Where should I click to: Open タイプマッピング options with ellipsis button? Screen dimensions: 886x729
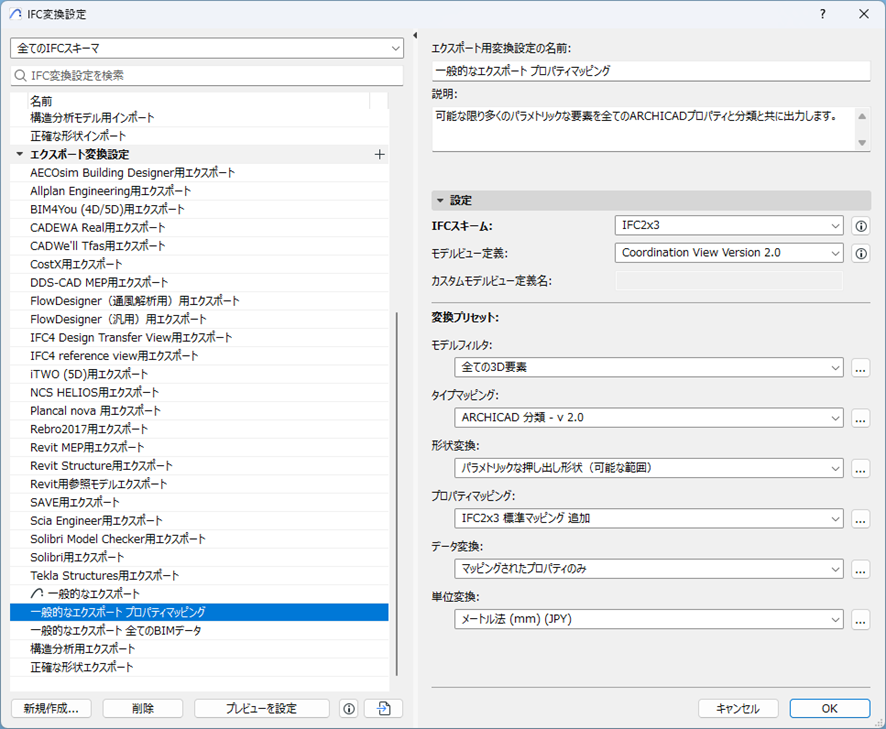(861, 418)
